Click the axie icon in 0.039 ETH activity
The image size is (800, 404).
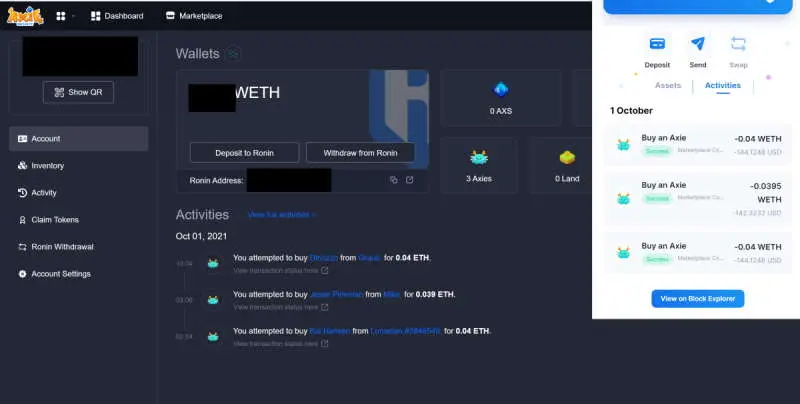click(x=213, y=300)
